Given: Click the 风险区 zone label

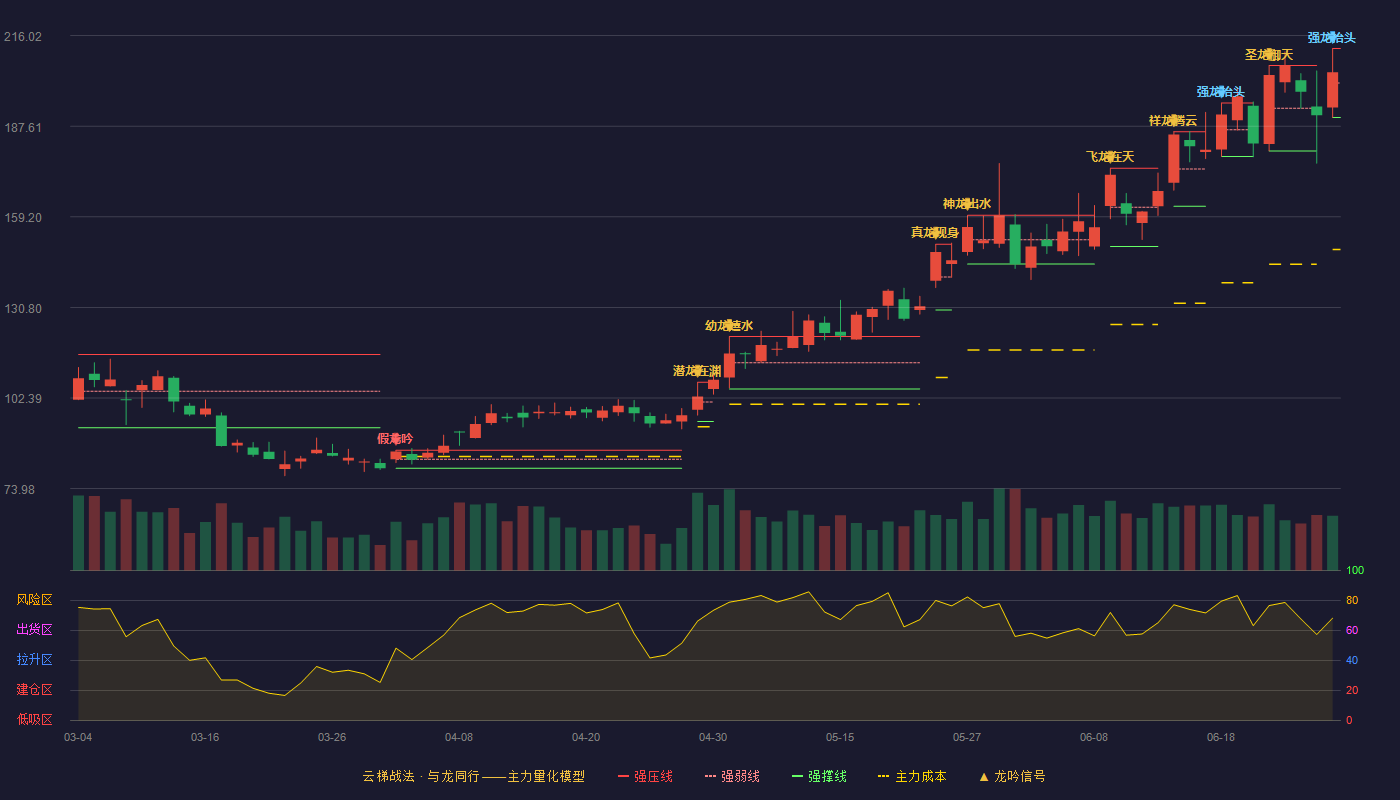Looking at the screenshot, I should [34, 600].
